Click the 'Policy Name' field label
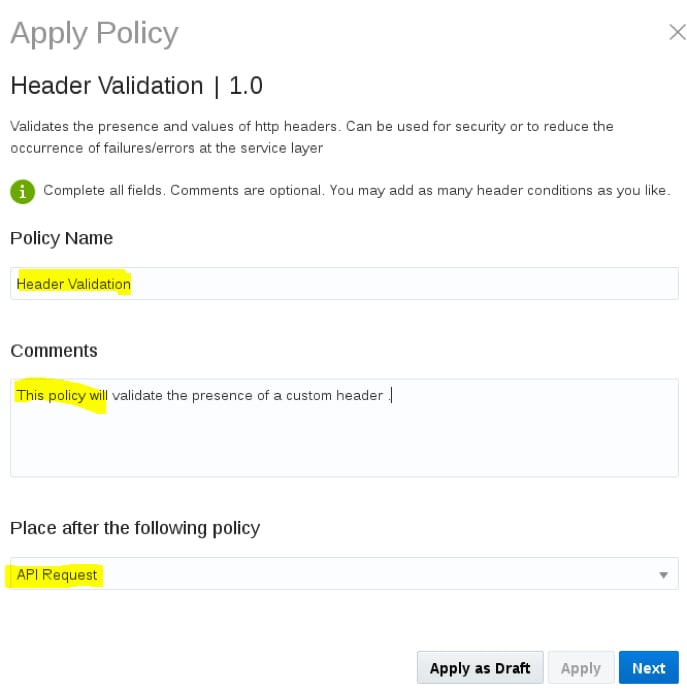This screenshot has height=691, width=687. tap(62, 238)
